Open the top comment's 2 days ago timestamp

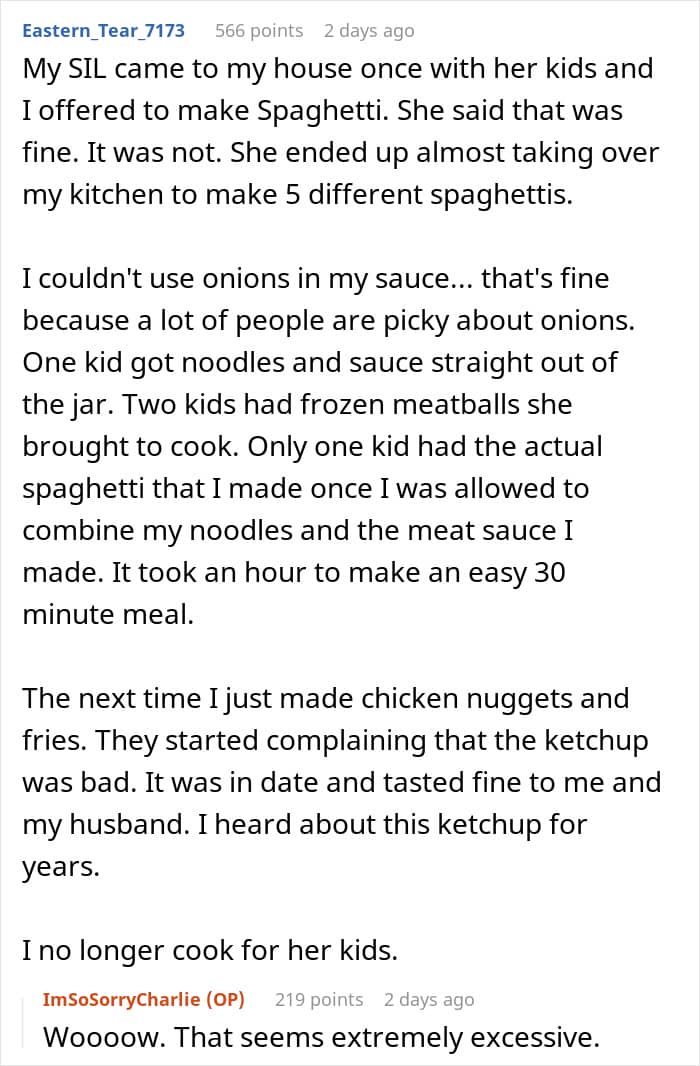click(x=369, y=31)
